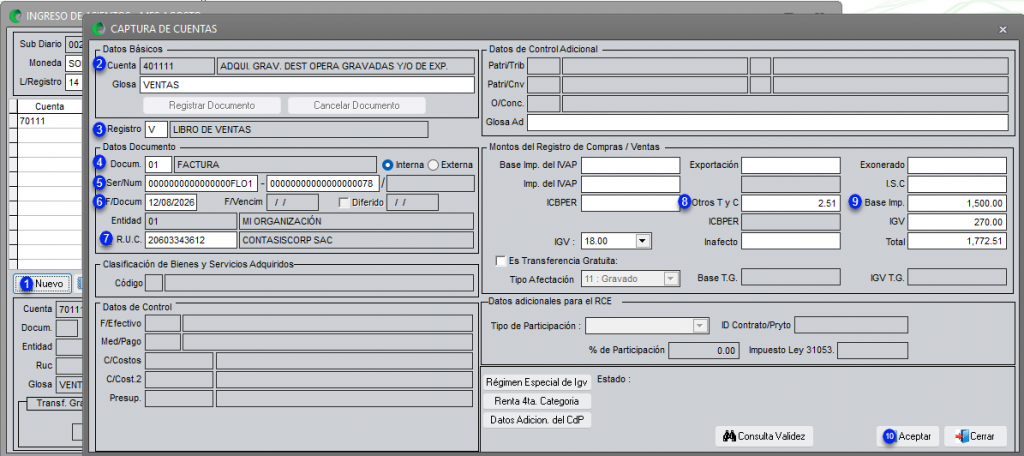Click the Imp. del IVAP field
This screenshot has height=456, width=1024.
pos(630,184)
